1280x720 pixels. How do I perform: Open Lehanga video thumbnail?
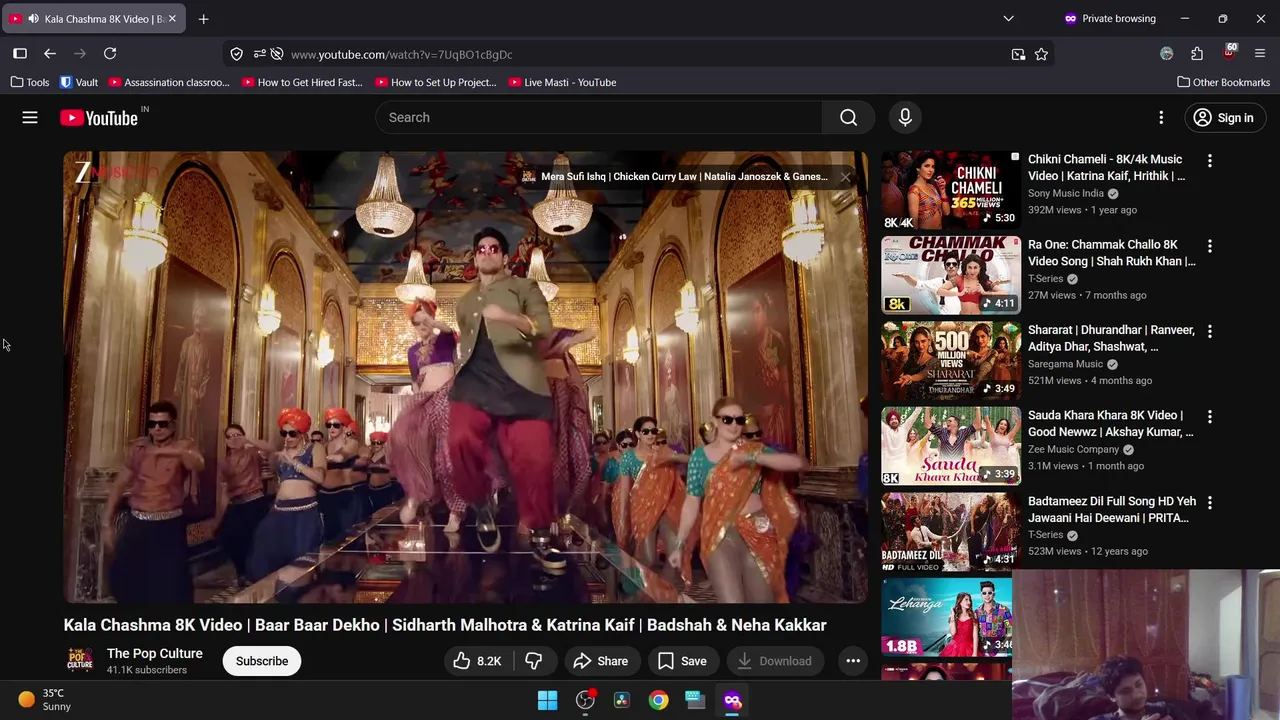coord(946,617)
